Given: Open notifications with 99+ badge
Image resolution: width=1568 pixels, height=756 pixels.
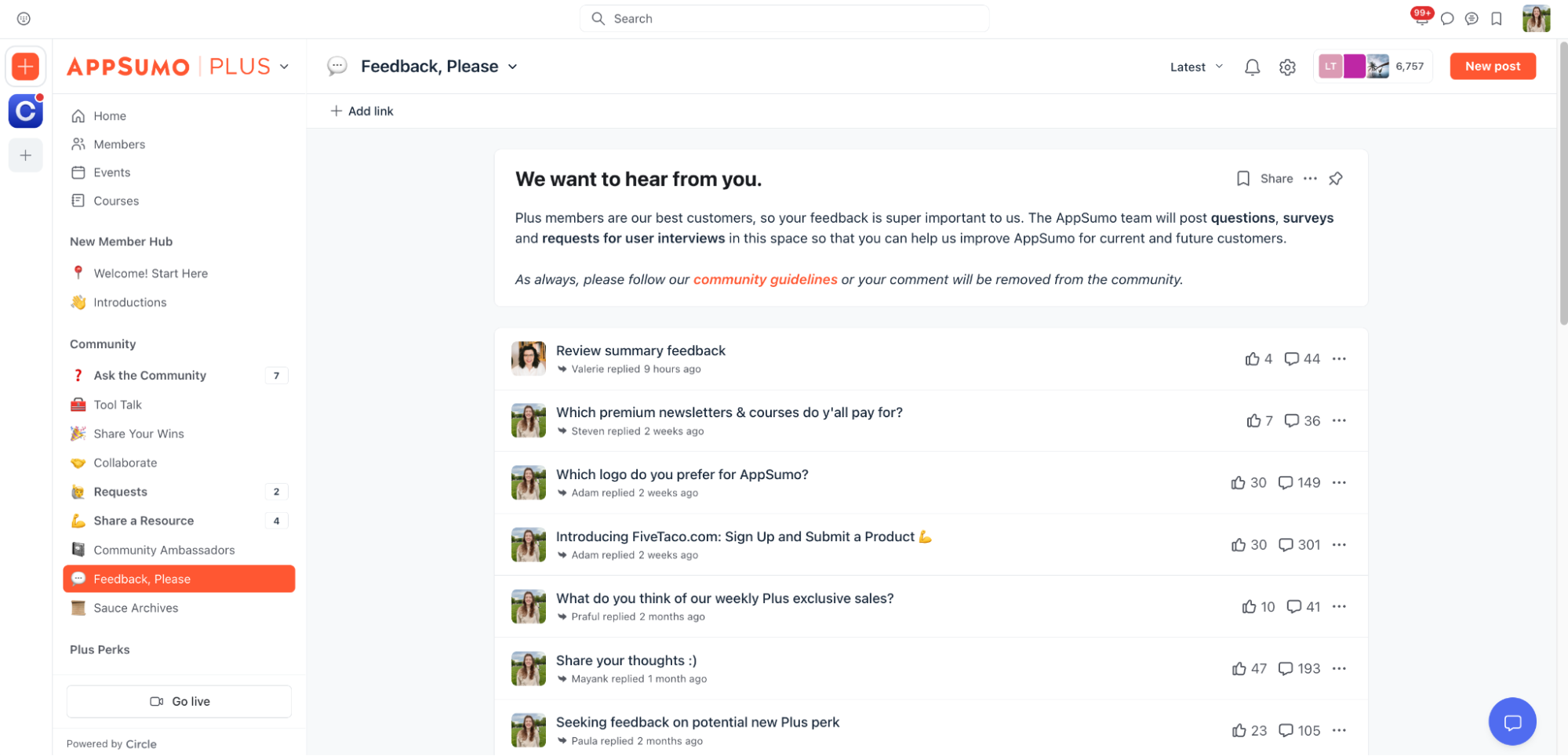Looking at the screenshot, I should tap(1421, 18).
